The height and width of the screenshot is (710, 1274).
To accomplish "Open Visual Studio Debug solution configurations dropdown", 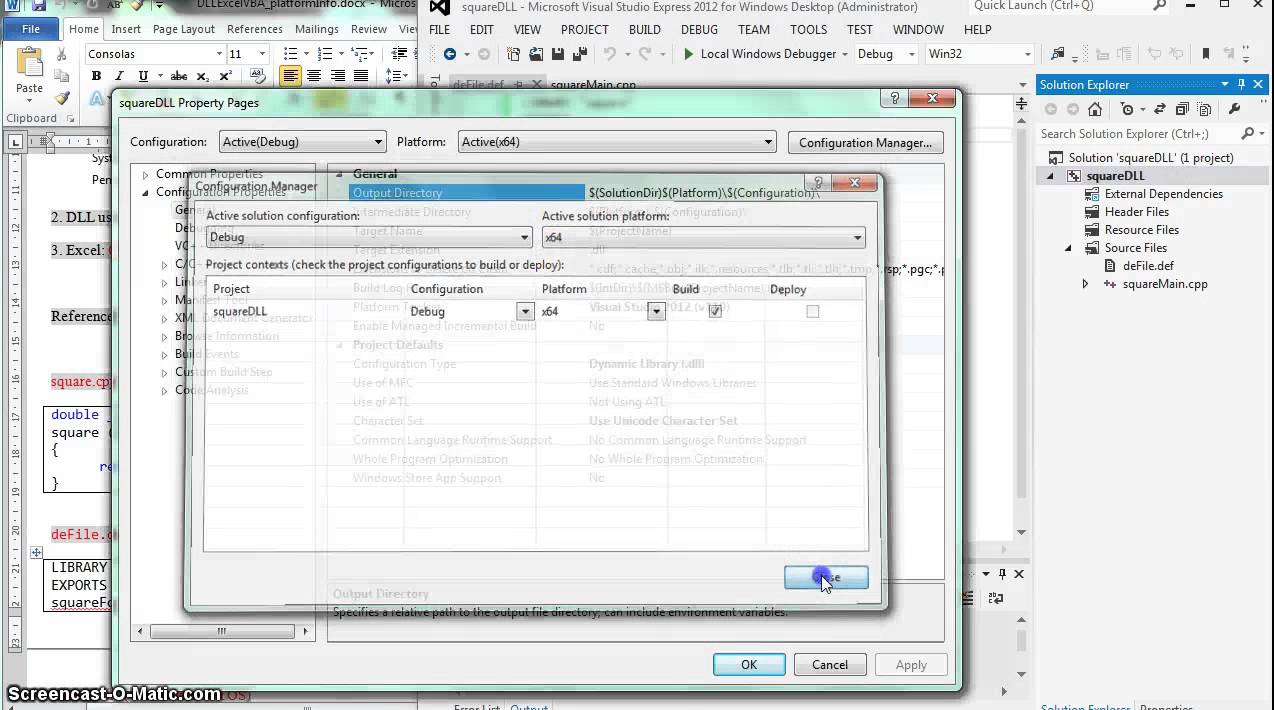I will pyautogui.click(x=912, y=54).
